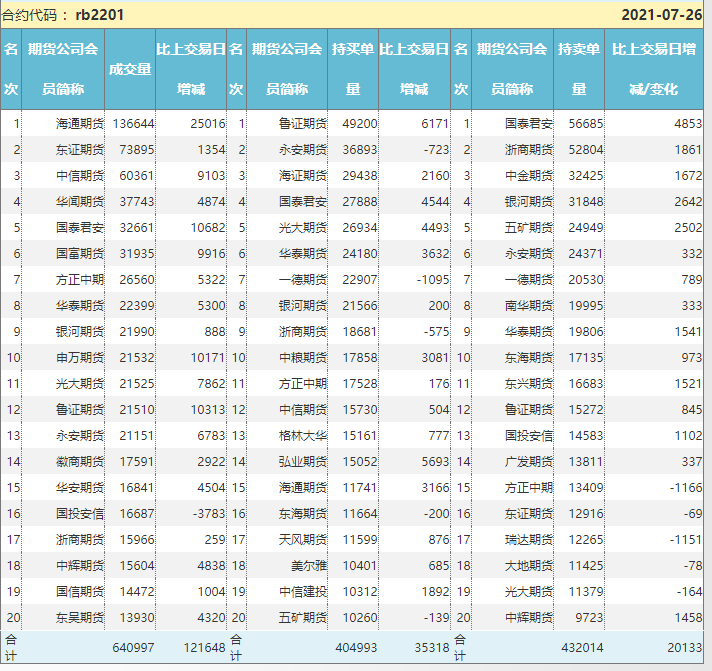
Task: Click the total short position 432014
Action: [580, 648]
